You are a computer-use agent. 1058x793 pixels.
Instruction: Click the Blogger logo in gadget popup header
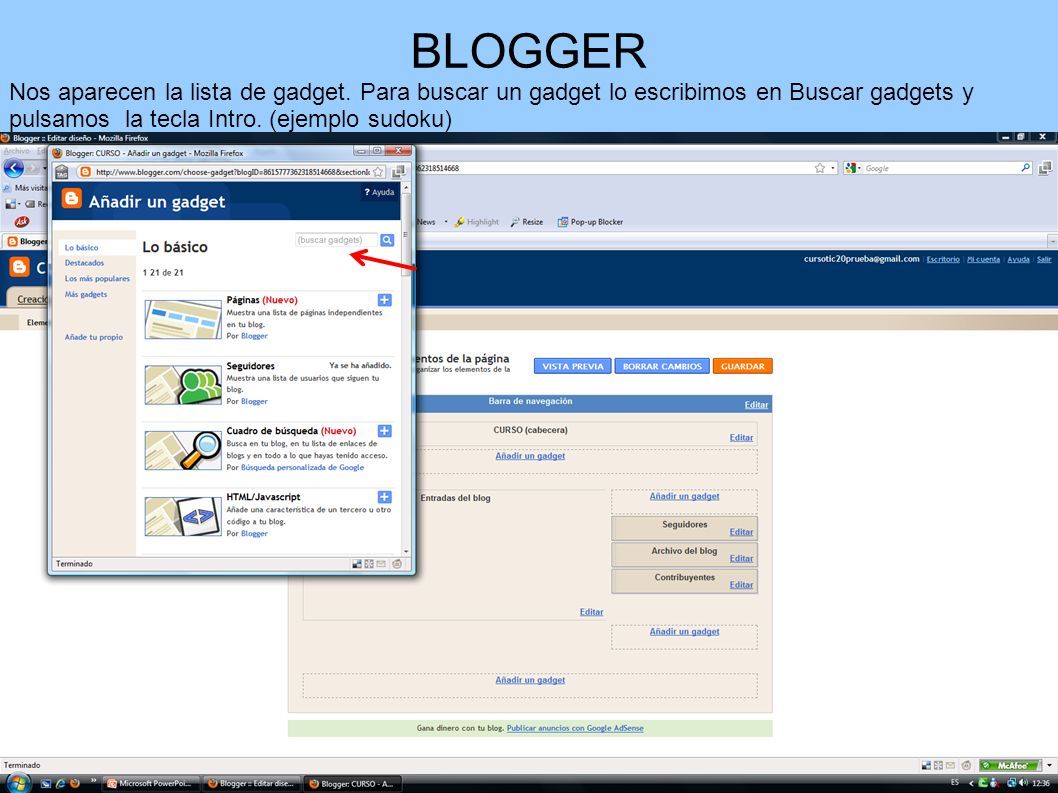pyautogui.click(x=72, y=199)
